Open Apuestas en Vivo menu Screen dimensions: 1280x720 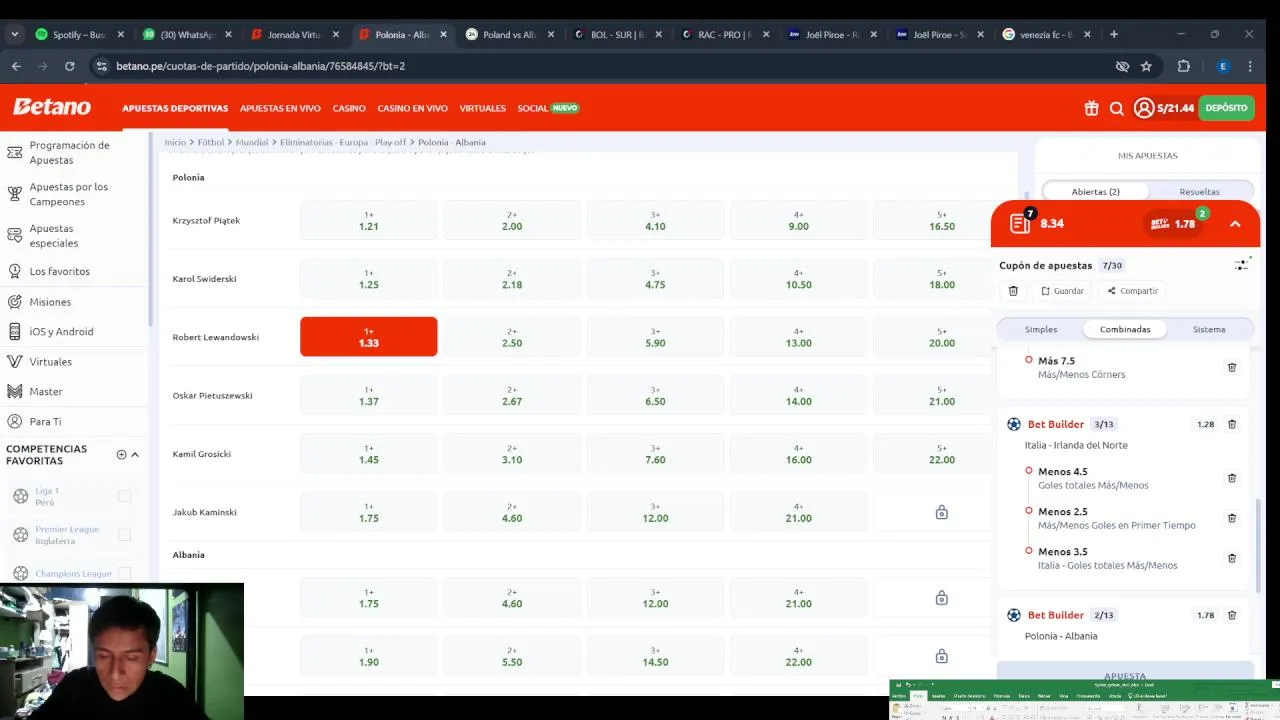coord(280,108)
